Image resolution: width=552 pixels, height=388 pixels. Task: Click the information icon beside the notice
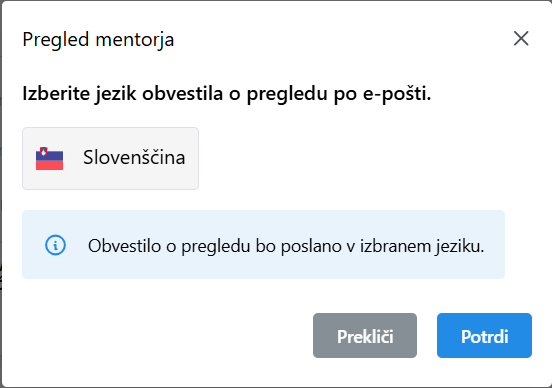(x=55, y=245)
